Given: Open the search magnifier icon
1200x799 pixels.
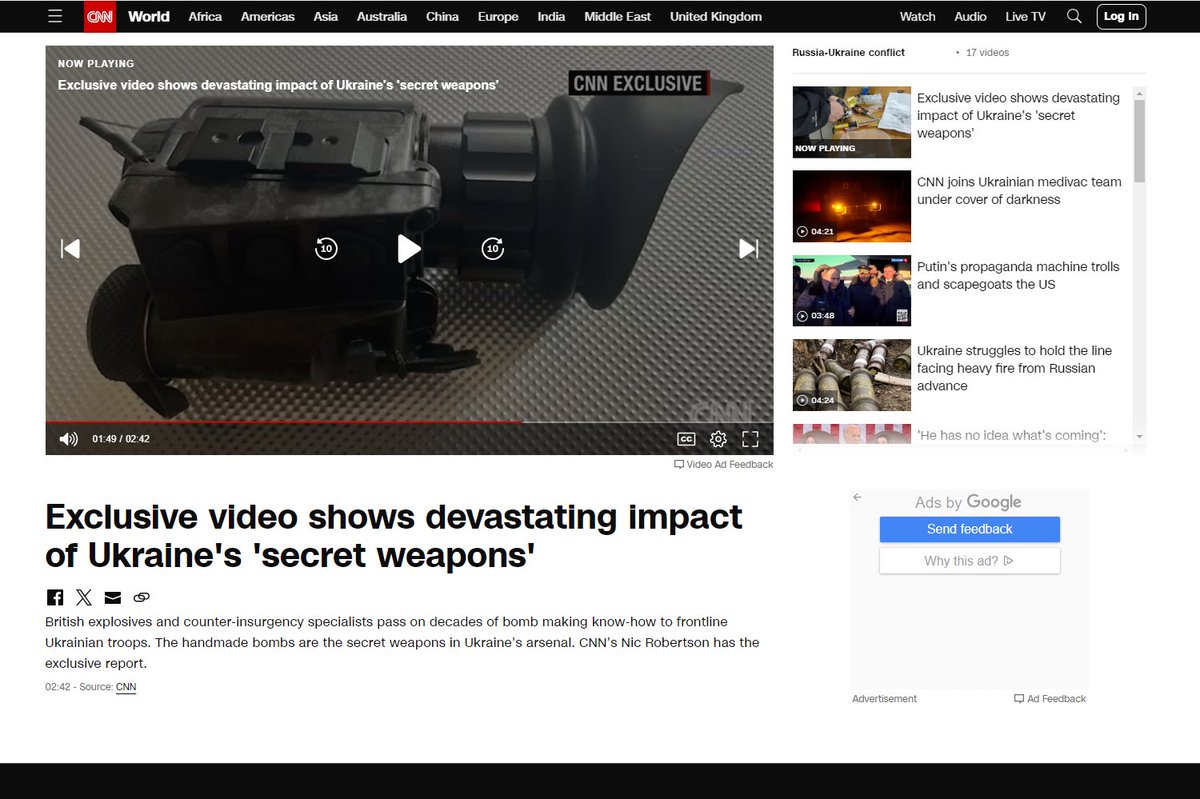Looking at the screenshot, I should coord(1074,16).
